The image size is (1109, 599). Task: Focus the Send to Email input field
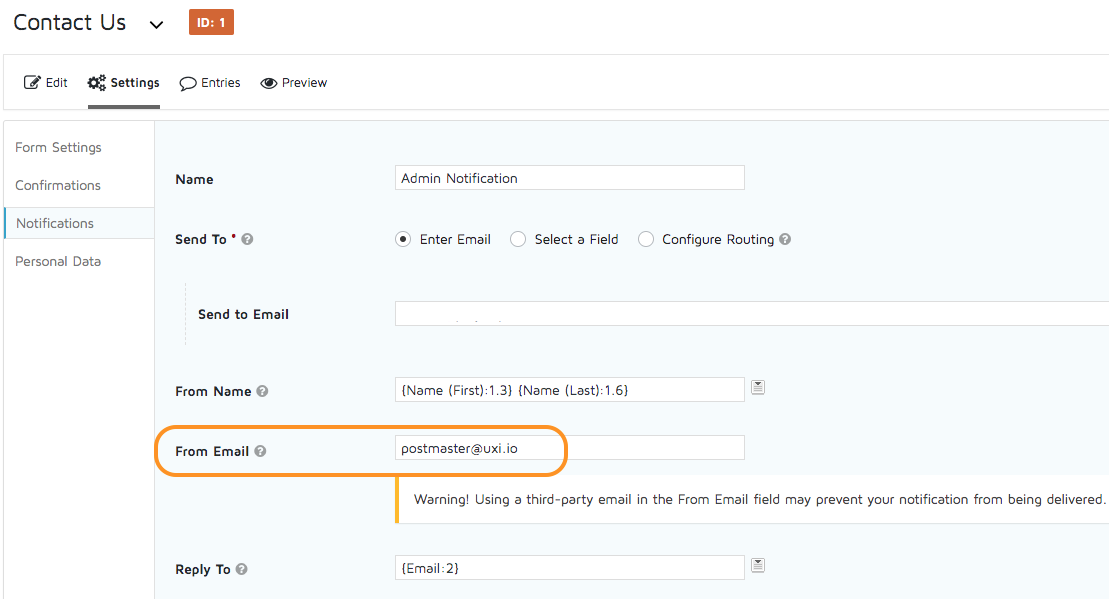pos(752,313)
